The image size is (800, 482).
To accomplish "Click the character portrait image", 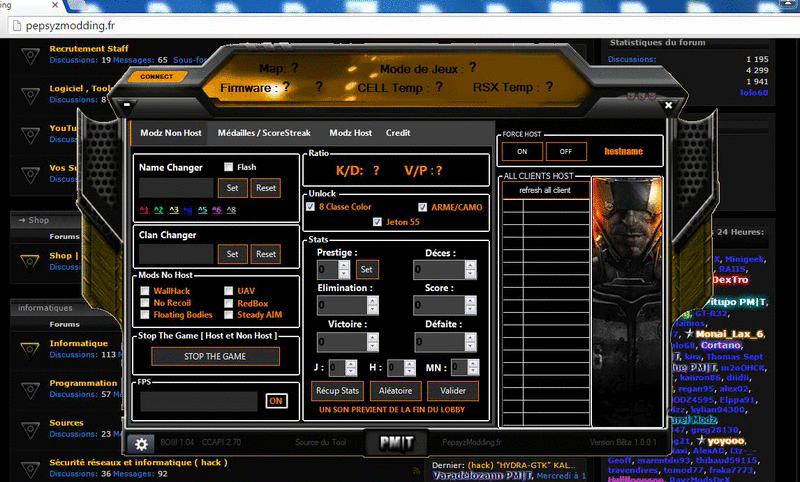I will [627, 301].
